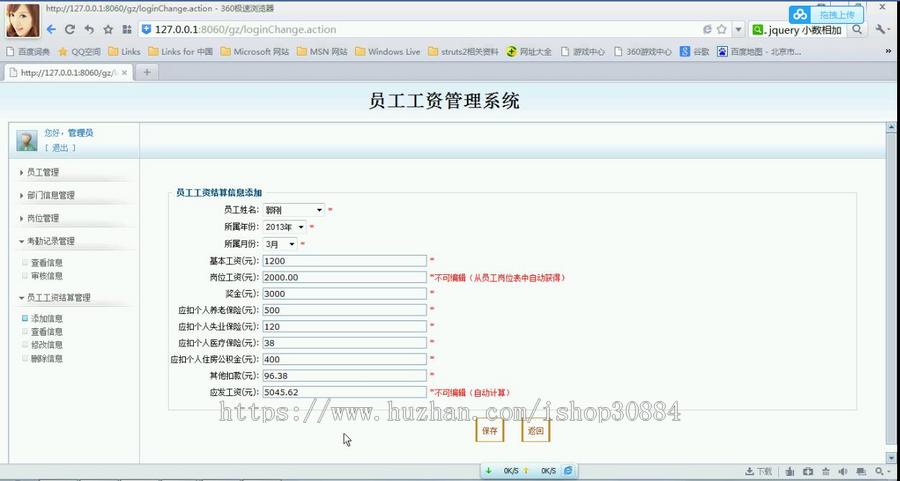Close the current browser tab
The height and width of the screenshot is (481, 900).
pyautogui.click(x=126, y=72)
